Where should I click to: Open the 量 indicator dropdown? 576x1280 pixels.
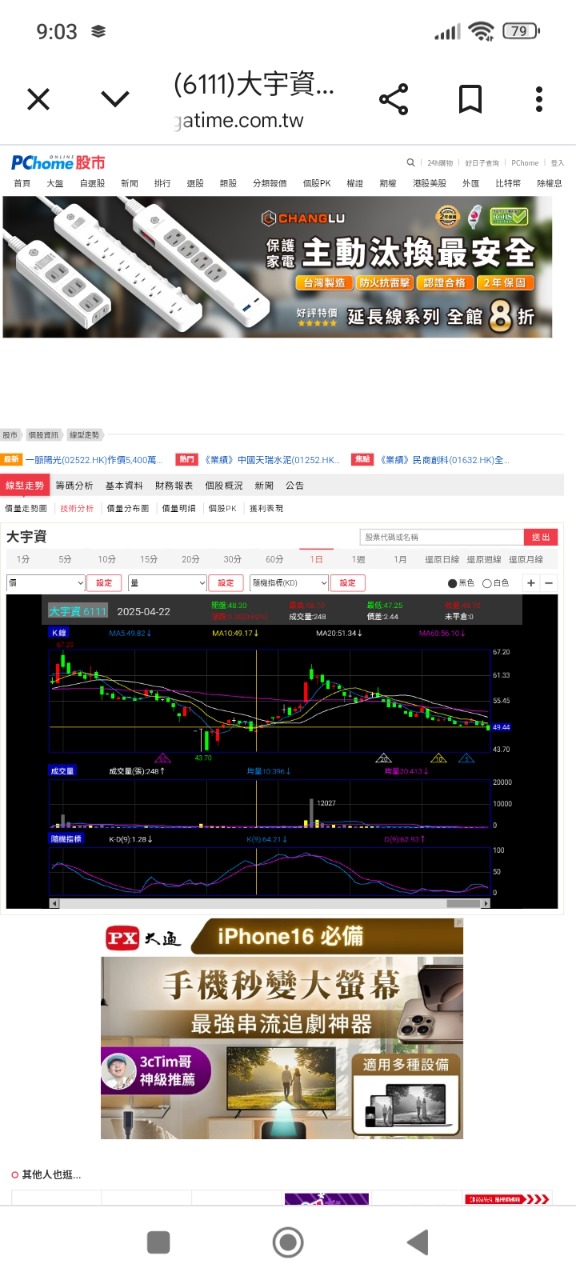tap(166, 583)
